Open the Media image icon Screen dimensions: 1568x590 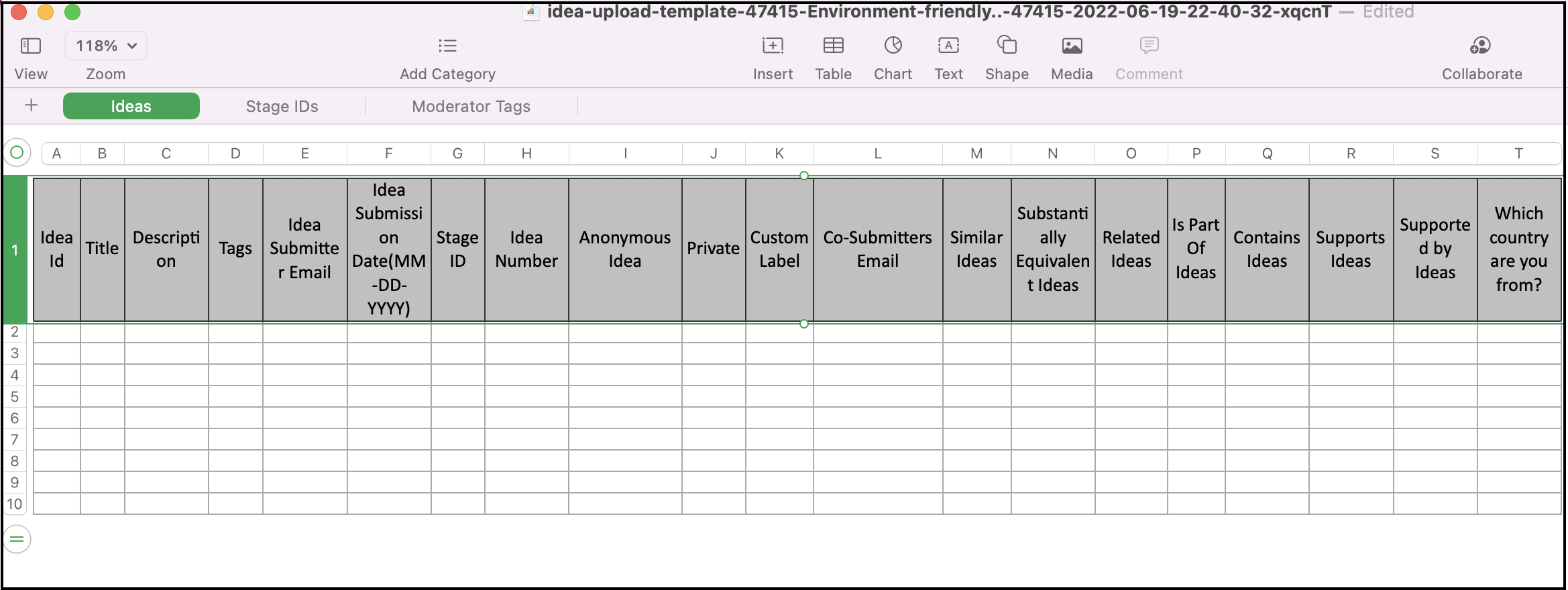pos(1072,46)
